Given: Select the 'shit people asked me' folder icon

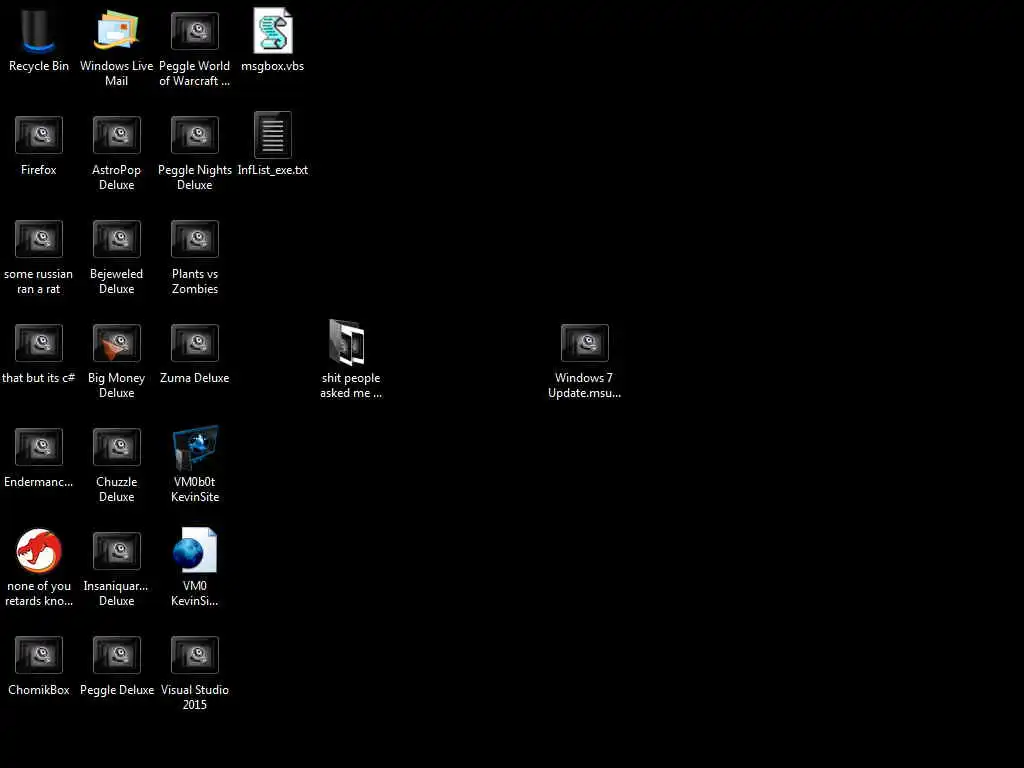Looking at the screenshot, I should [347, 342].
